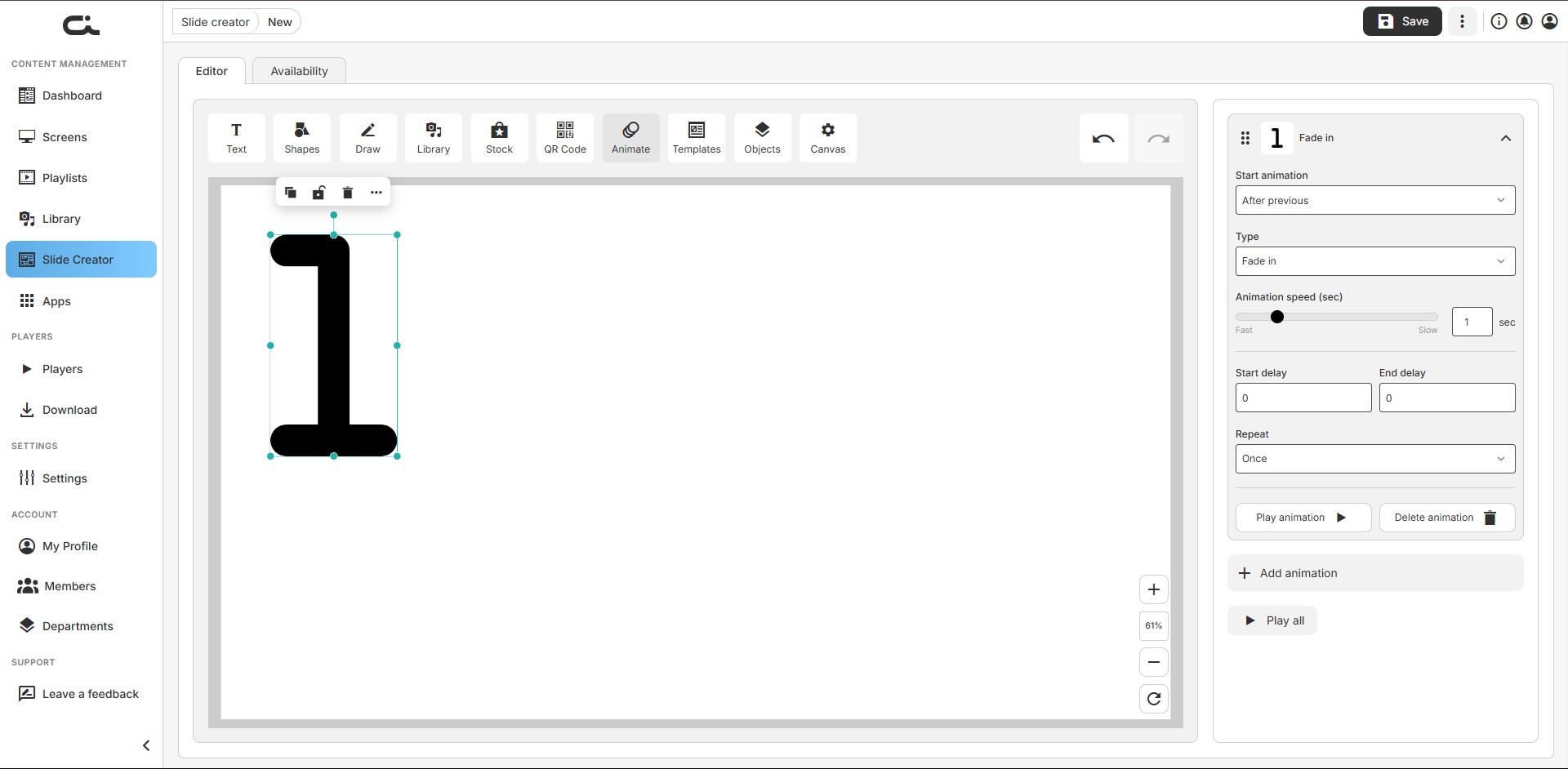
Task: Open Library in the sidebar
Action: pos(81,219)
